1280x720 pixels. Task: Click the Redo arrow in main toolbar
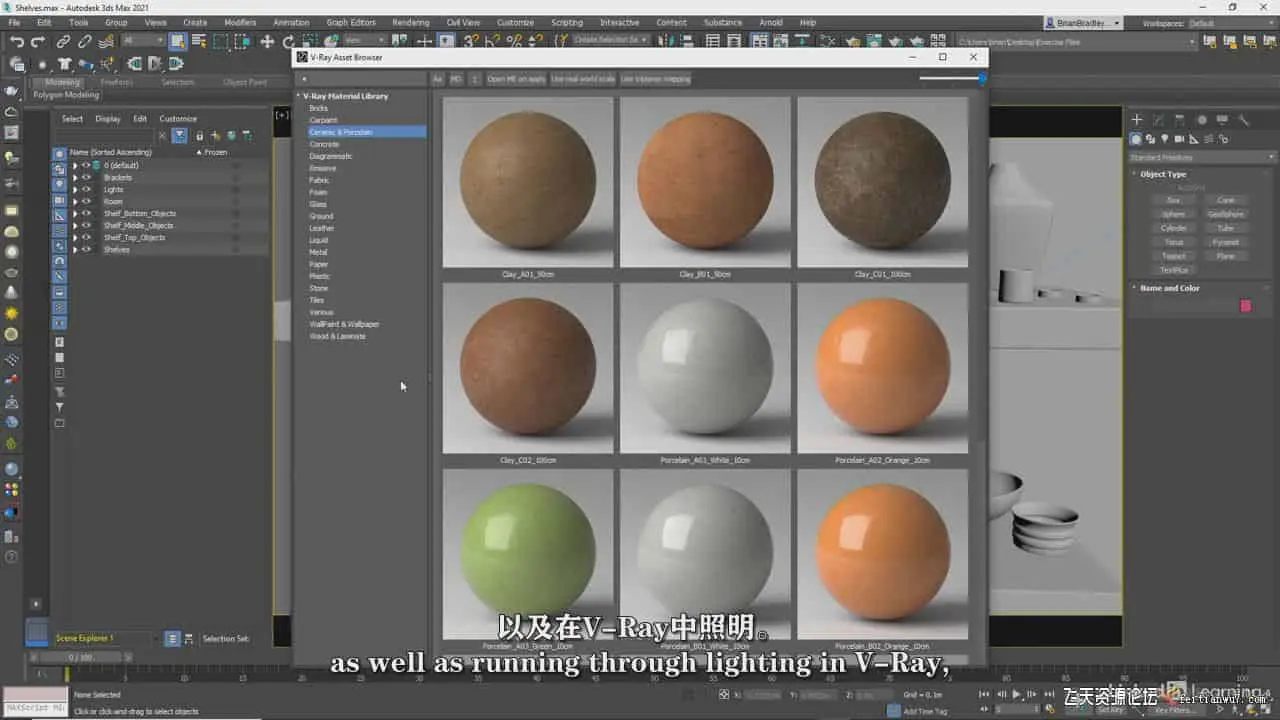(x=38, y=41)
